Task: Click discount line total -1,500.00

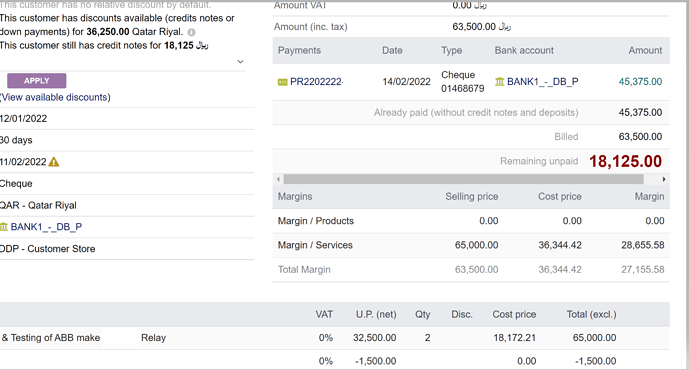Action: 596,361
